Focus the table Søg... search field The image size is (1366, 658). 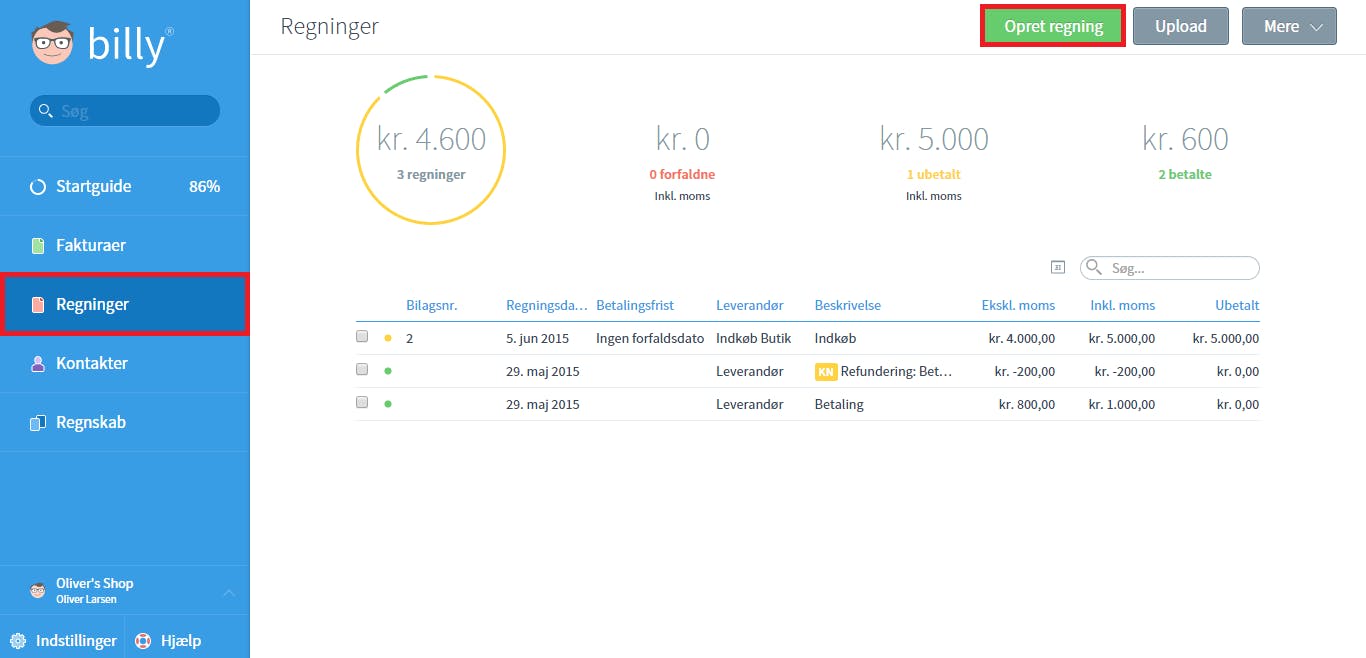[1170, 268]
